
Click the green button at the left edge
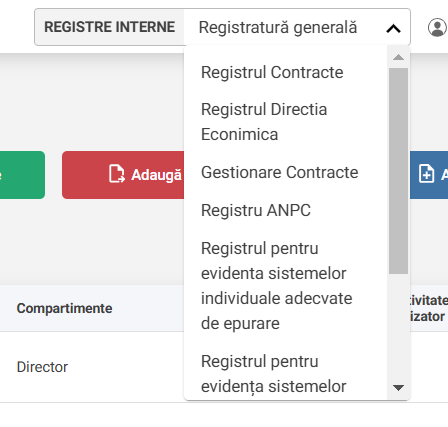pyautogui.click(x=22, y=175)
